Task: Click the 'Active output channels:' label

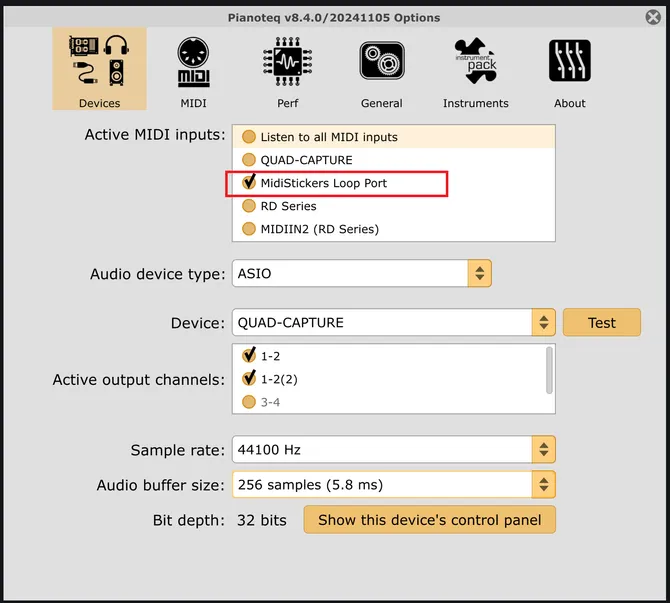Action: pyautogui.click(x=138, y=379)
